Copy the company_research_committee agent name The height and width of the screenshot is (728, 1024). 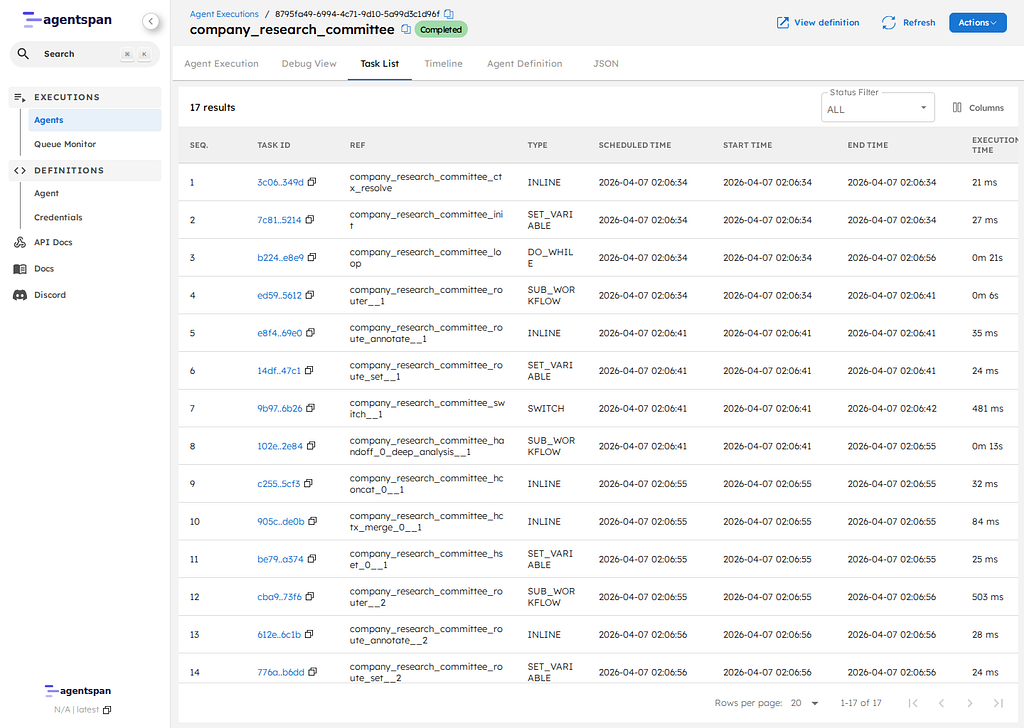click(x=405, y=30)
